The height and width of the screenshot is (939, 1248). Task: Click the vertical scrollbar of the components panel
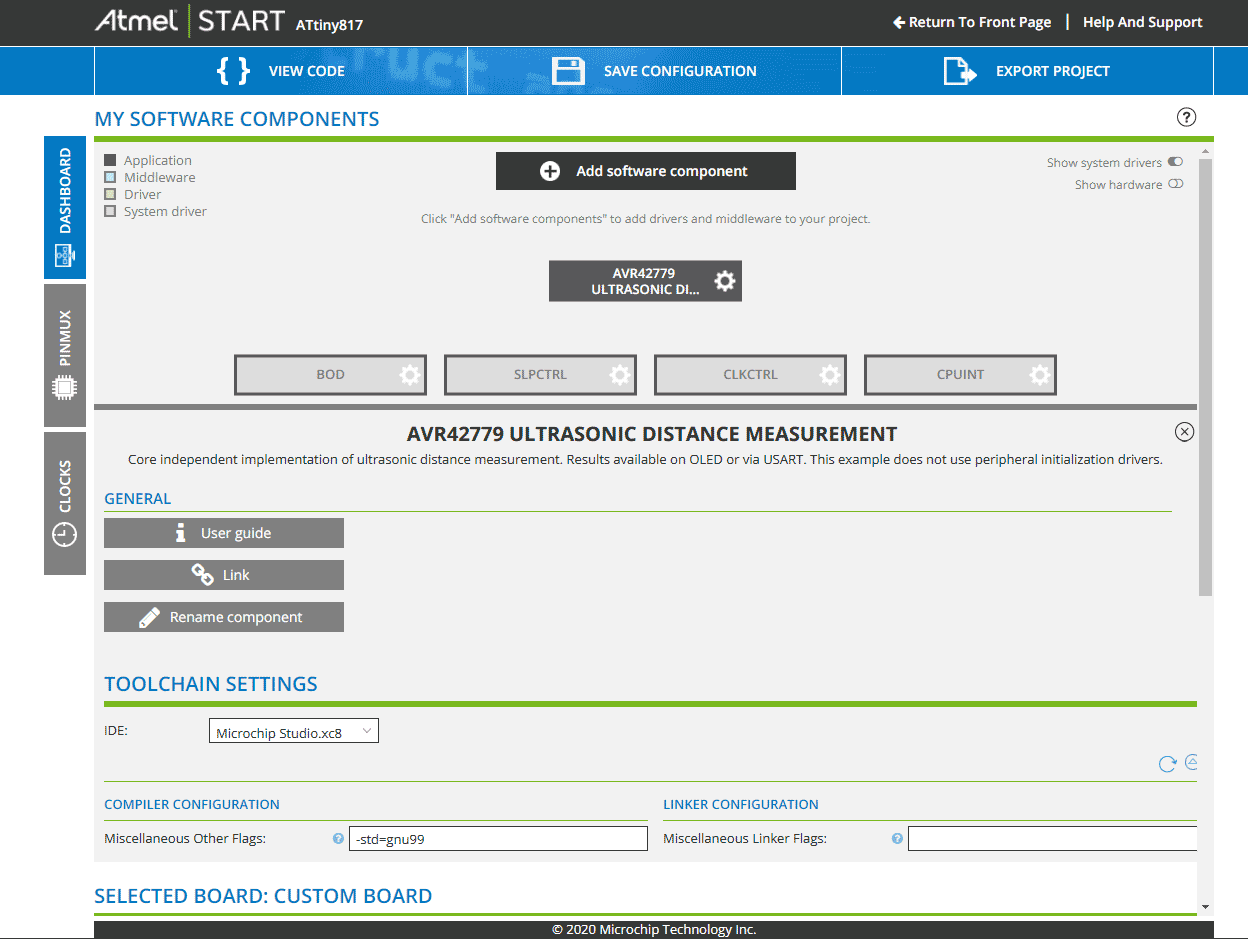[1205, 377]
